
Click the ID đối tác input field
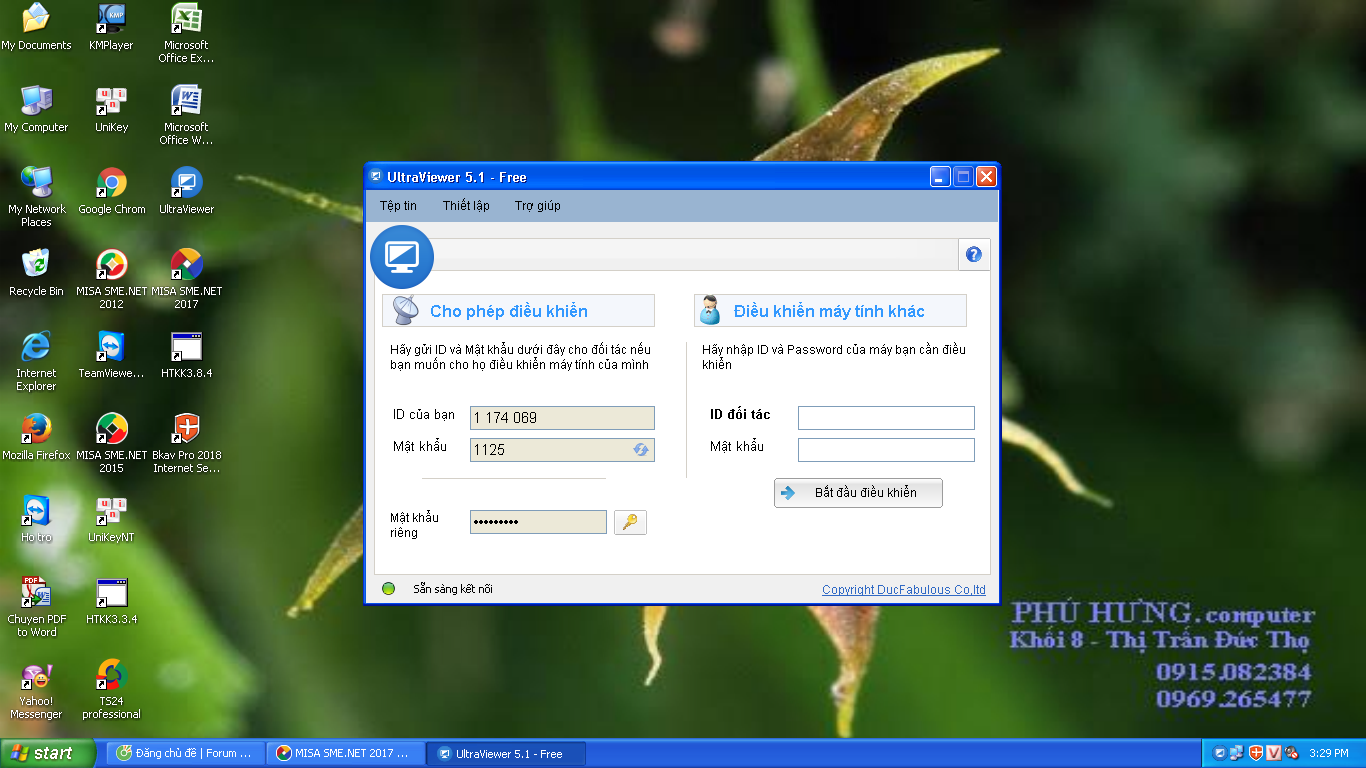[x=886, y=418]
